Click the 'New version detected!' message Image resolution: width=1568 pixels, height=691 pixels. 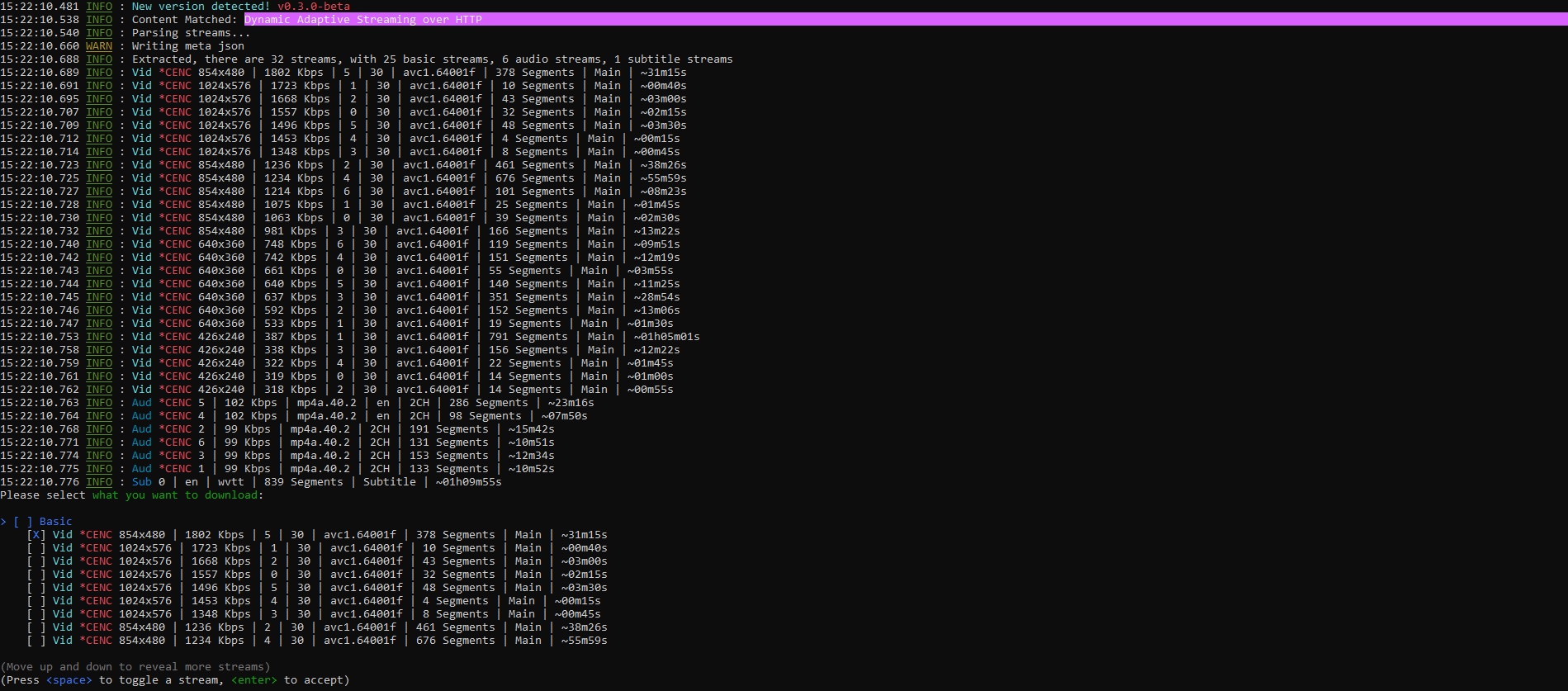tap(201, 7)
